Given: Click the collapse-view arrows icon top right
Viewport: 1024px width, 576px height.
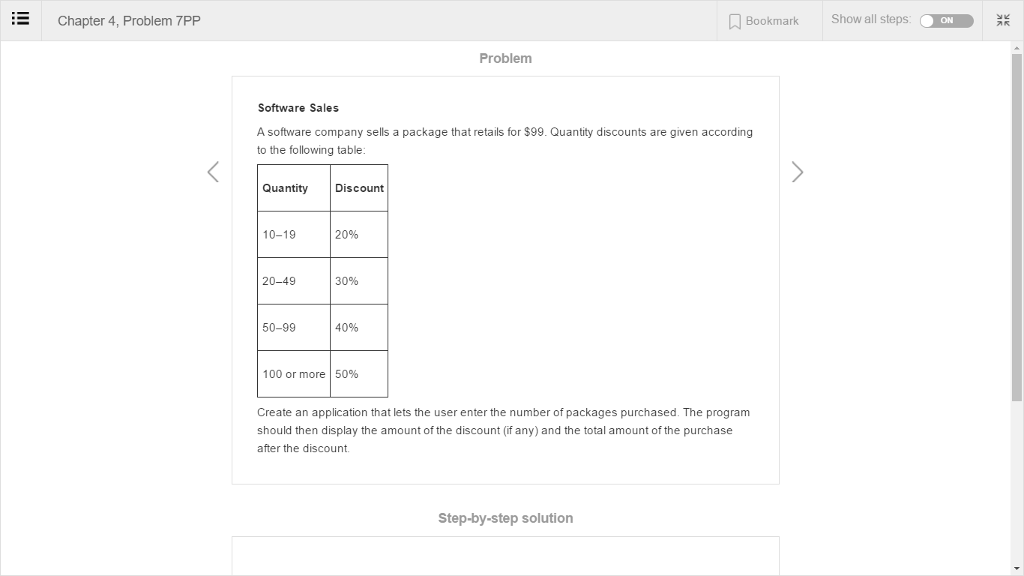Looking at the screenshot, I should coord(1002,19).
